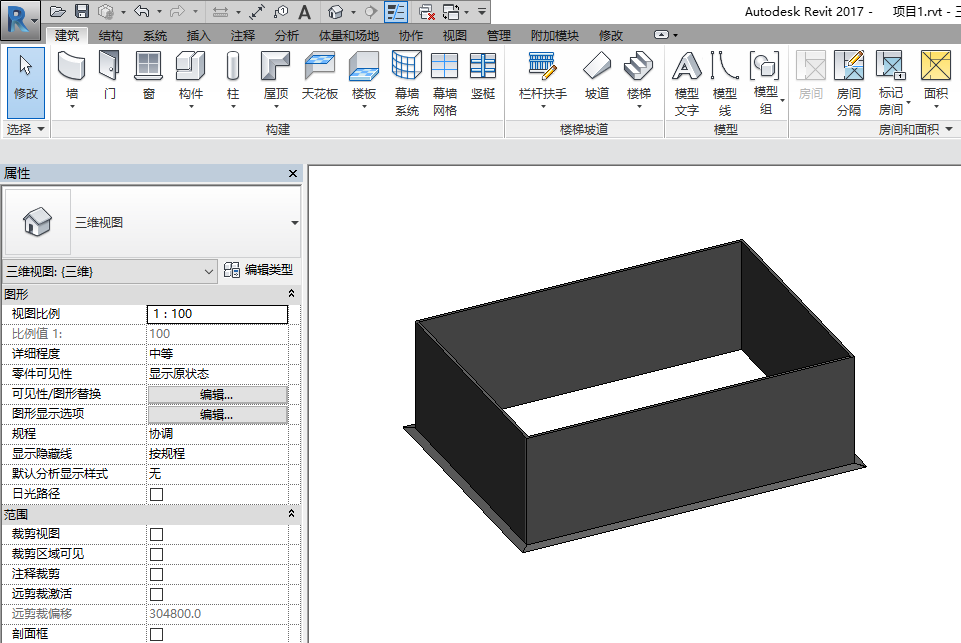Open the Customize Quick Access Toolbar dropdown

482,11
